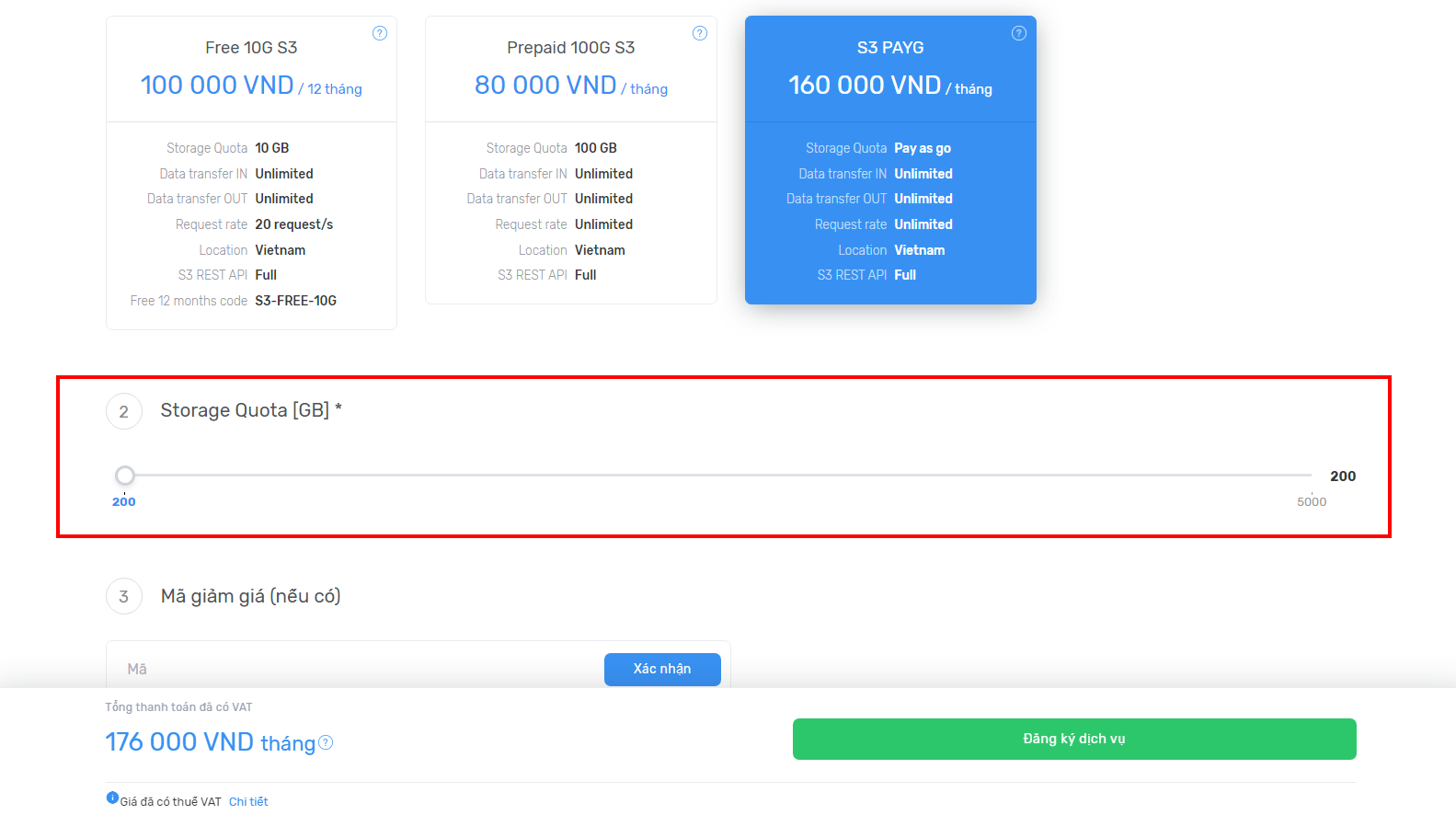Click the 80 000 VND plan price
Viewport: 1456px width, 815px height.
pos(545,86)
